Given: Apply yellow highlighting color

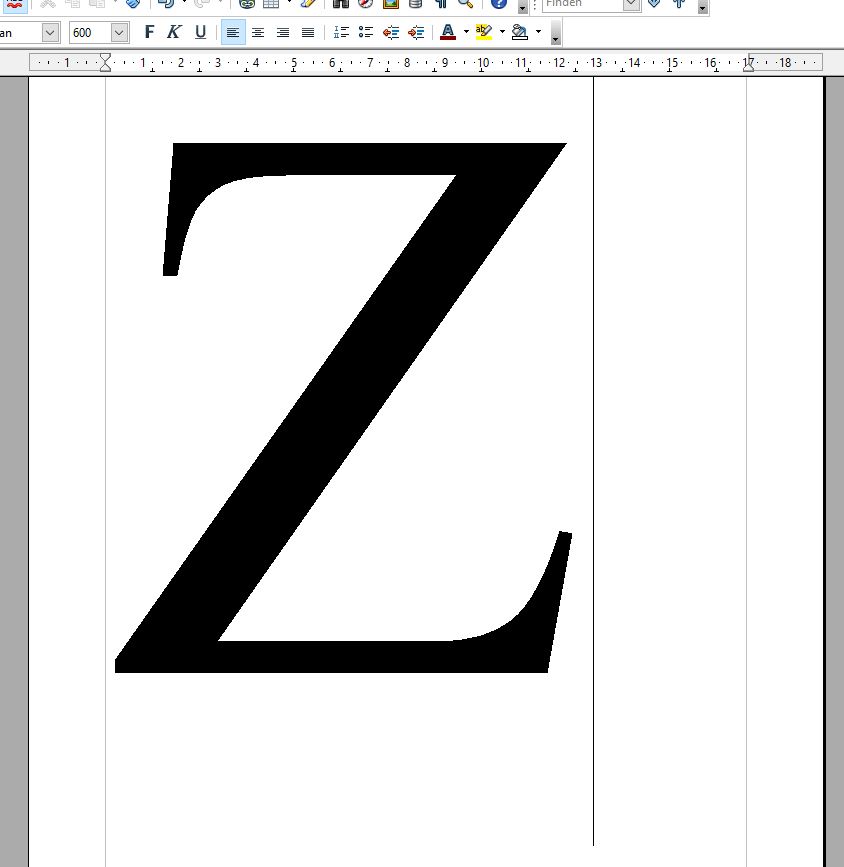Looking at the screenshot, I should click(484, 33).
